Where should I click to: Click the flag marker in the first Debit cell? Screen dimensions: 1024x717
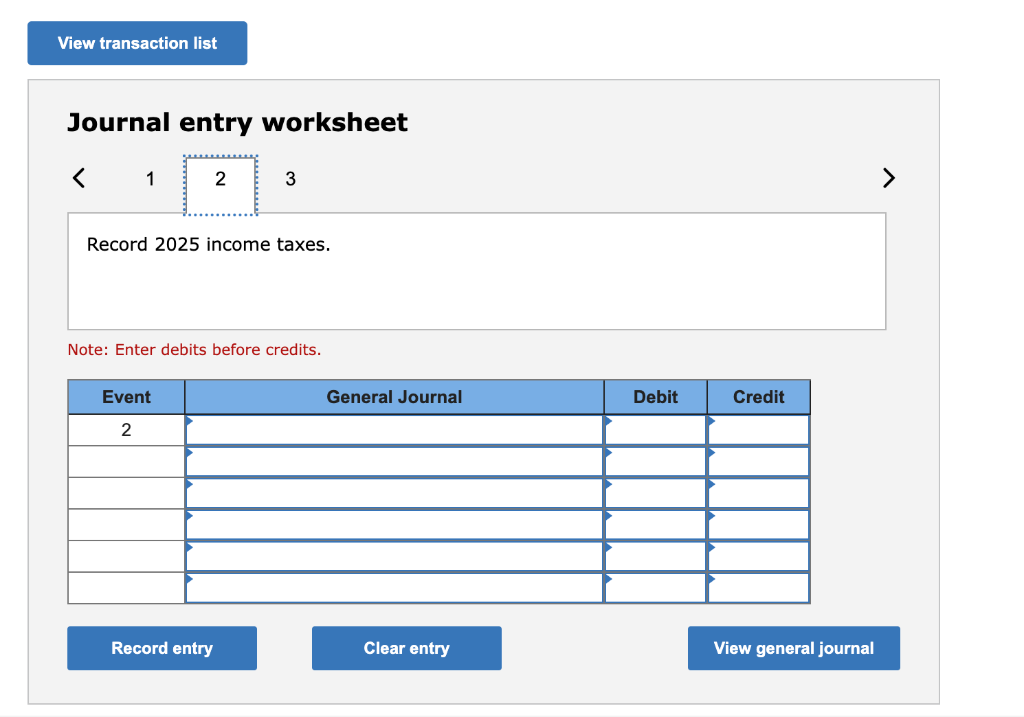coord(609,423)
